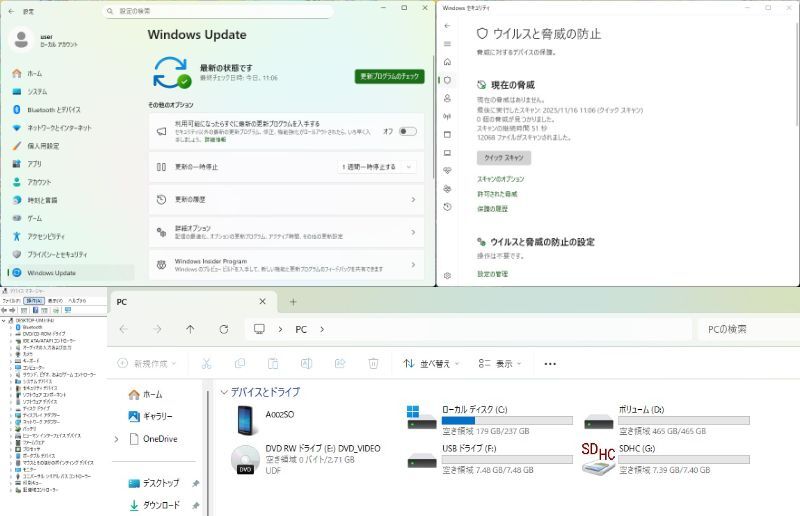The height and width of the screenshot is (516, 800).
Task: Toggle the Windows Security hamburger menu
Action: tap(447, 44)
